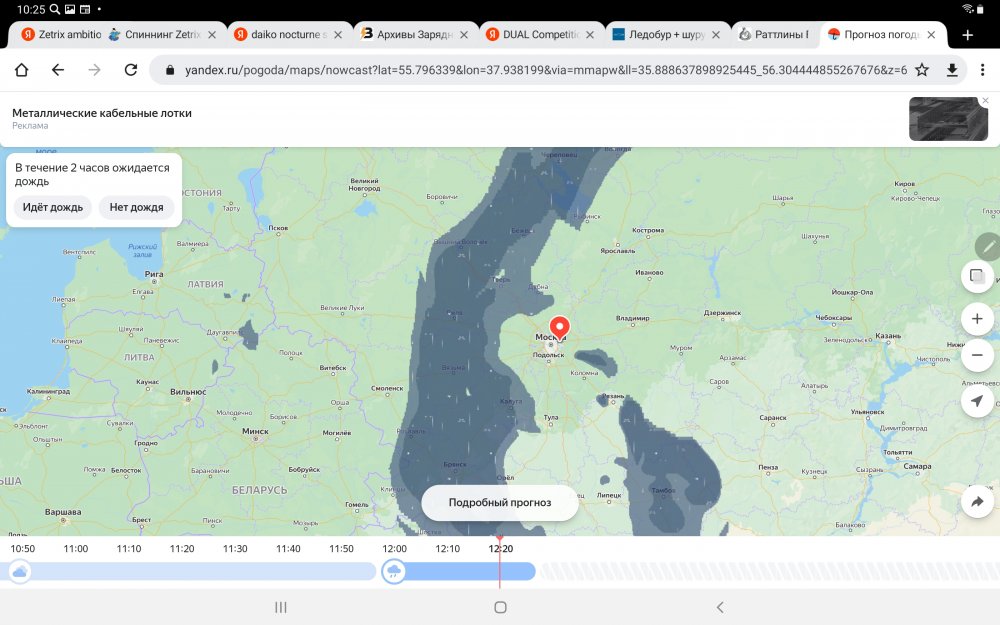This screenshot has width=1000, height=625.
Task: Tap the pencil edit icon on map
Action: pos(988,245)
